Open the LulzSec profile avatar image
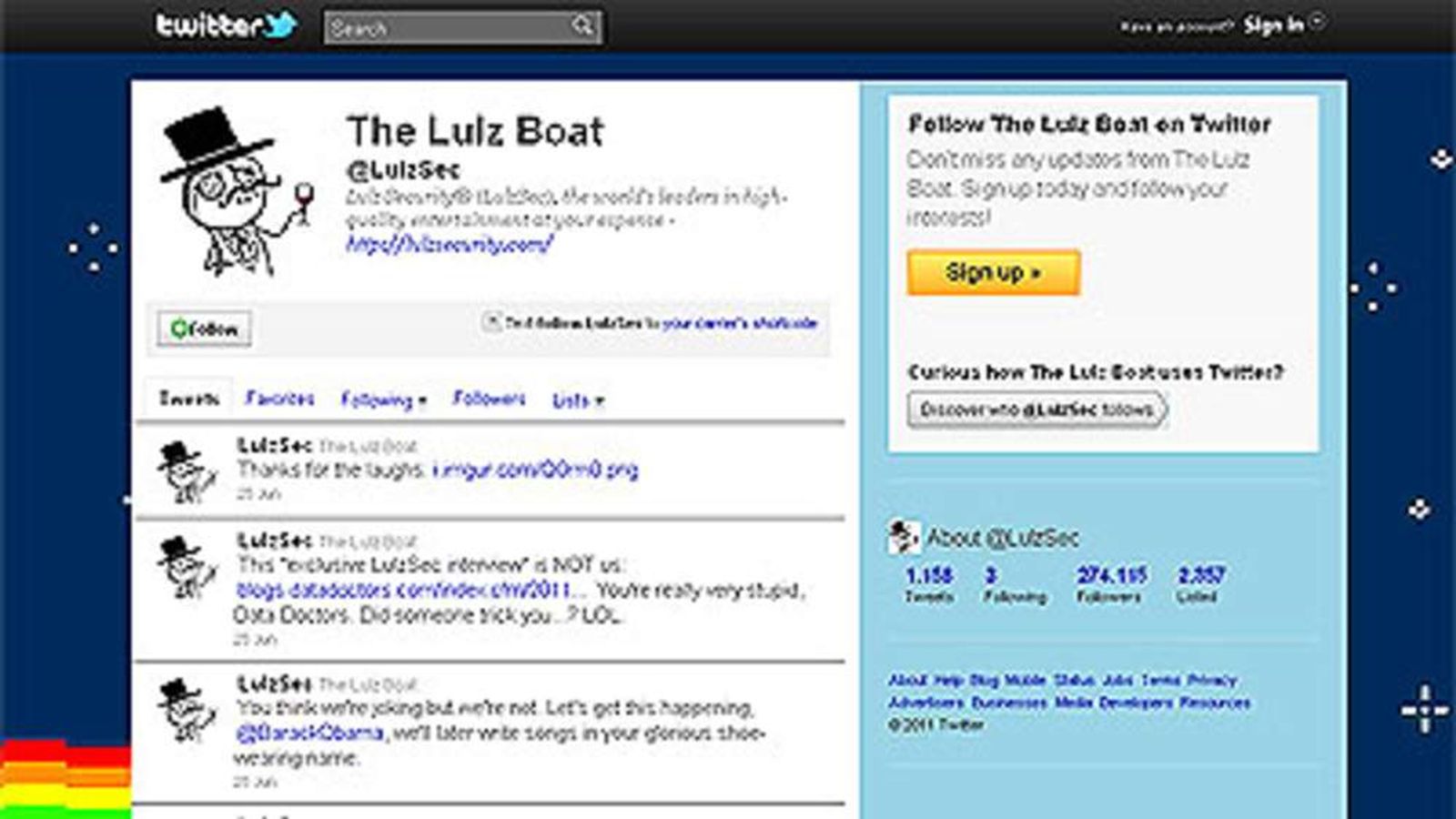The image size is (1456, 819). pyautogui.click(x=235, y=191)
